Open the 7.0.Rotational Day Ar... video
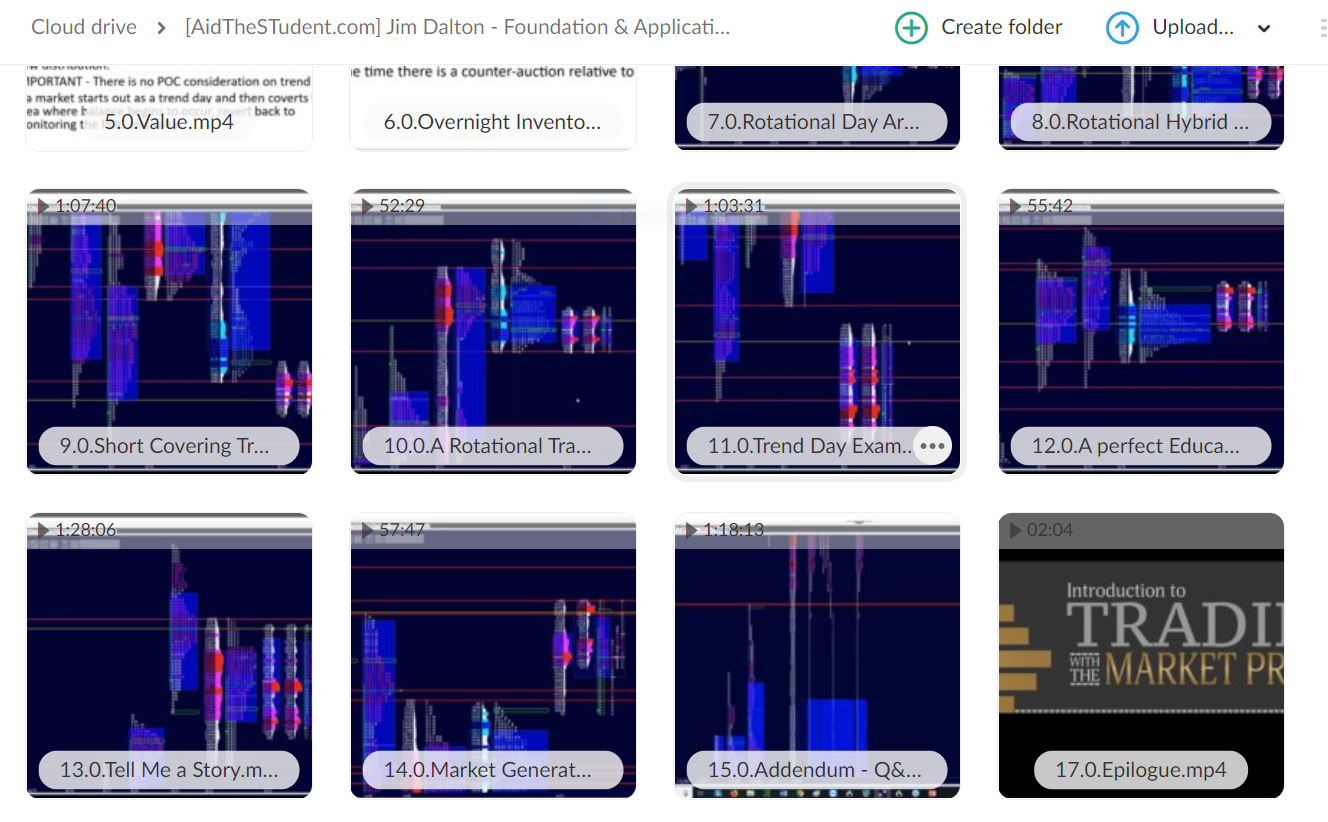 (x=817, y=107)
